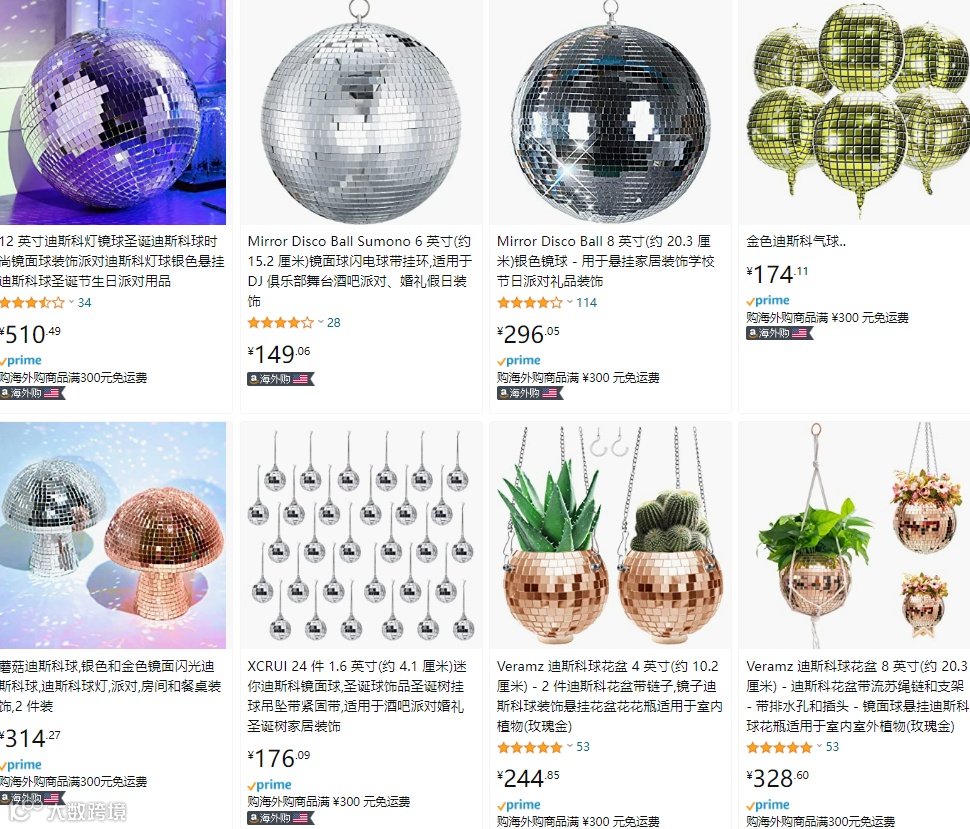
Task: Click the prime logo under ¥328.60 price
Action: pos(768,805)
